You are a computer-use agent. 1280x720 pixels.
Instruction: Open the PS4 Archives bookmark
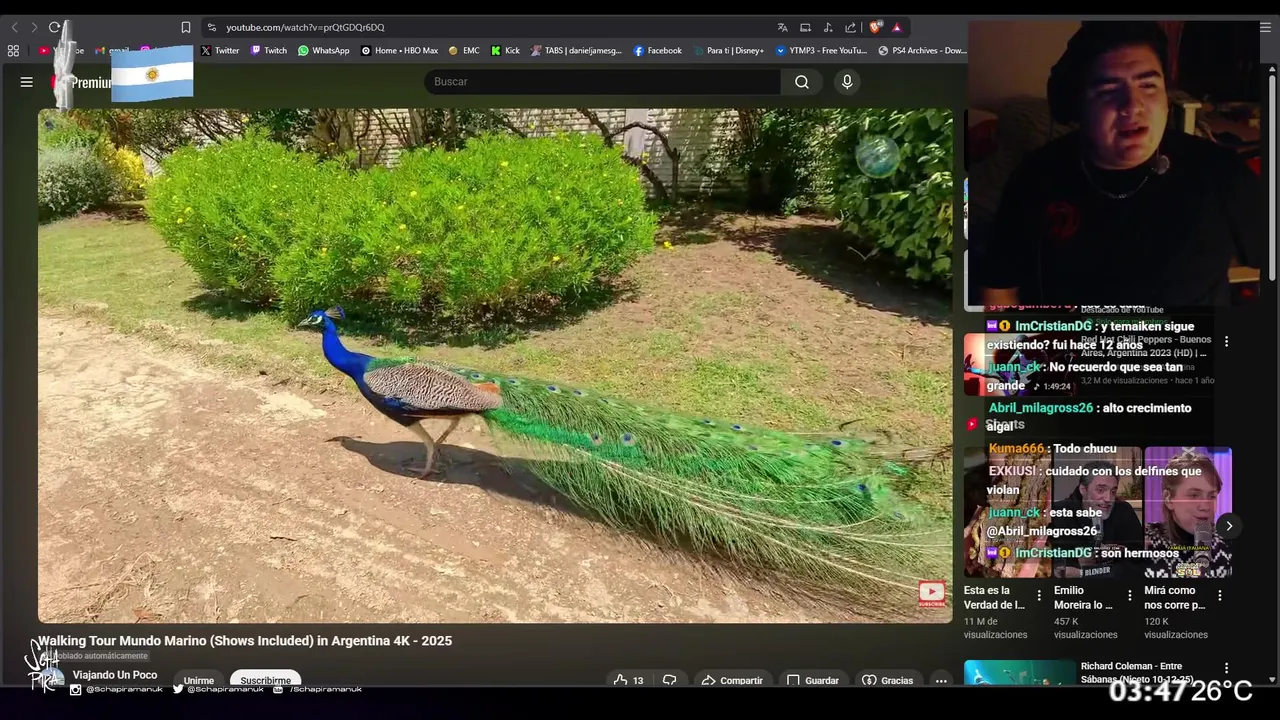923,50
